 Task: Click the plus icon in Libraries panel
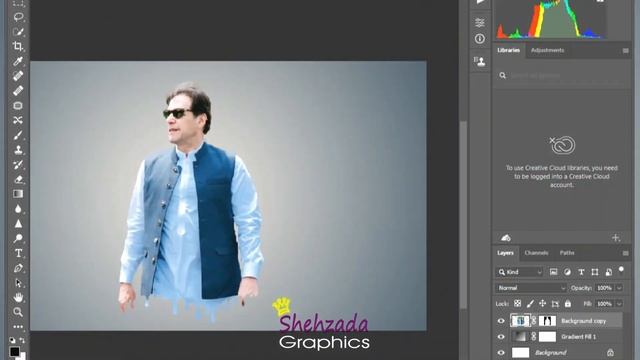click(616, 238)
